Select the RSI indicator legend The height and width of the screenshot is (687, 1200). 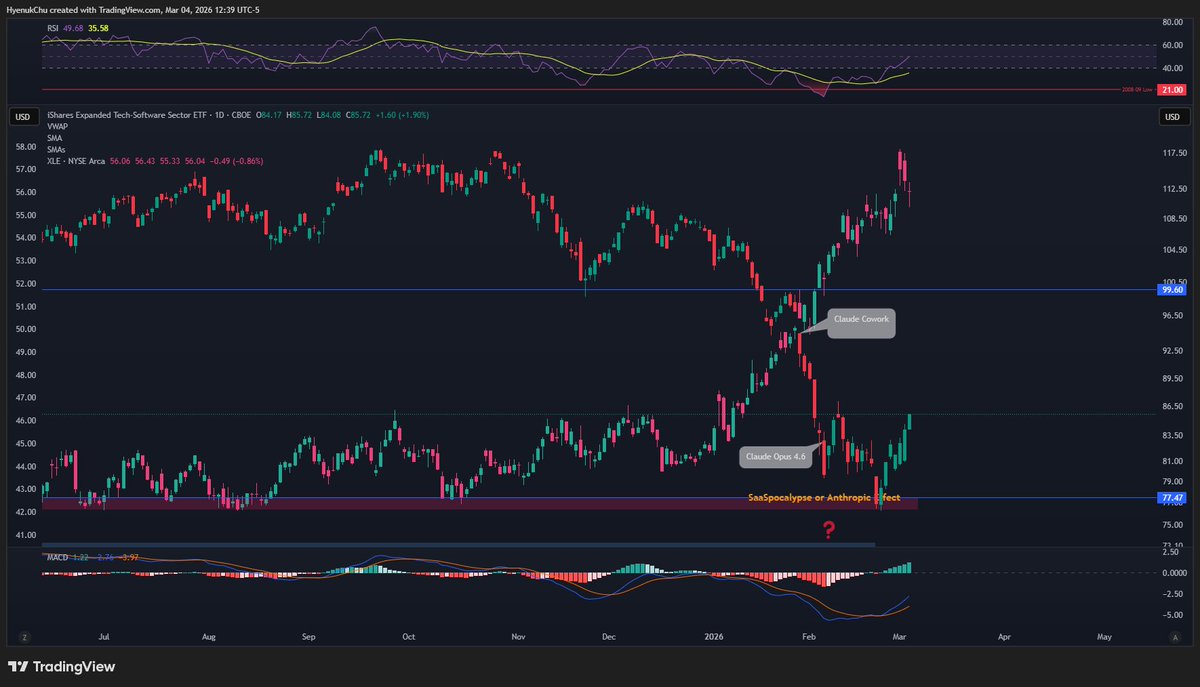tap(53, 29)
